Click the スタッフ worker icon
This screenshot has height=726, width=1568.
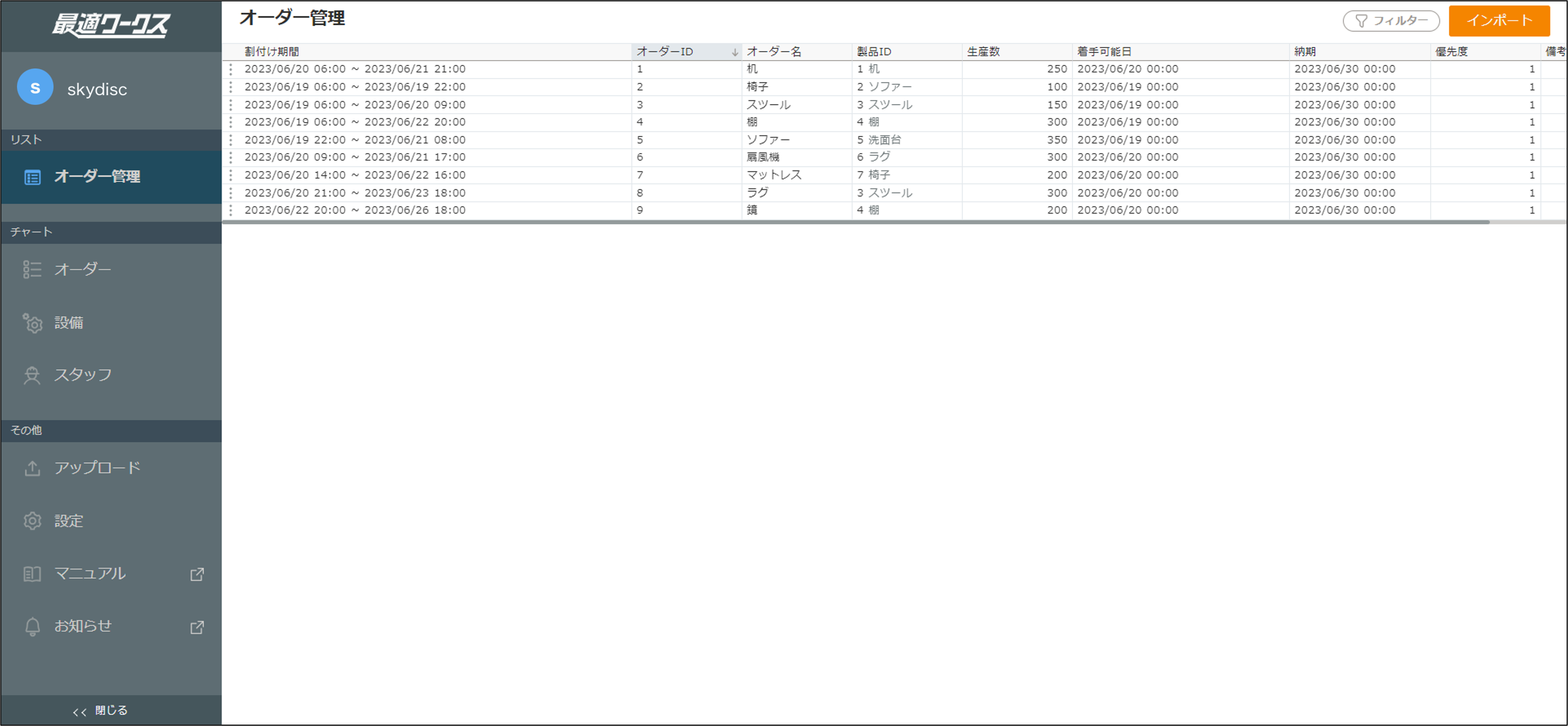tap(32, 375)
